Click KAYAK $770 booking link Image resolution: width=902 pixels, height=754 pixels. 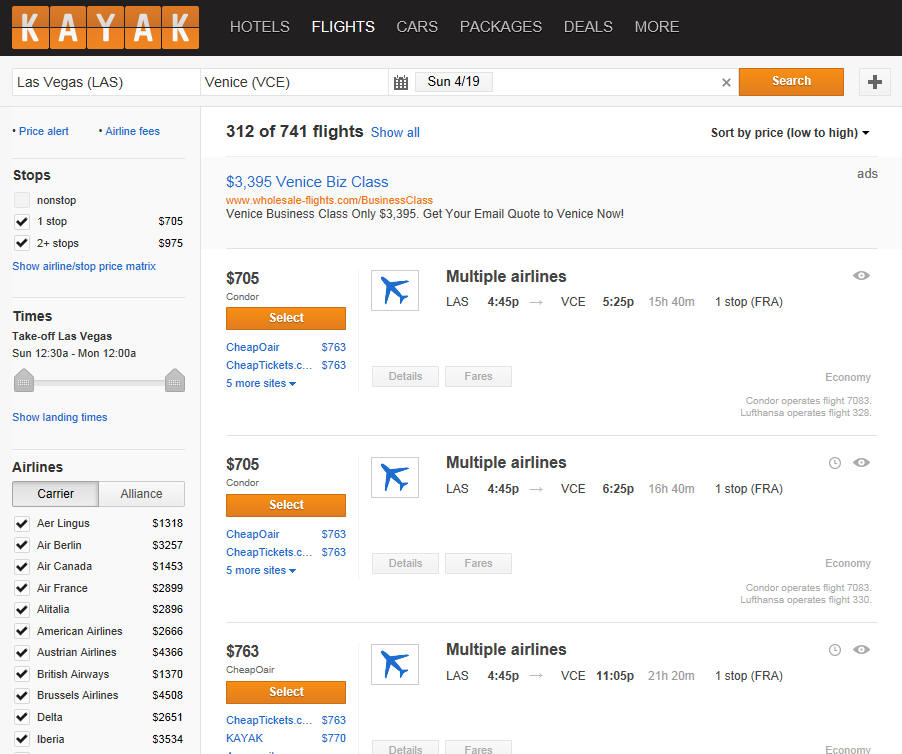coord(286,738)
